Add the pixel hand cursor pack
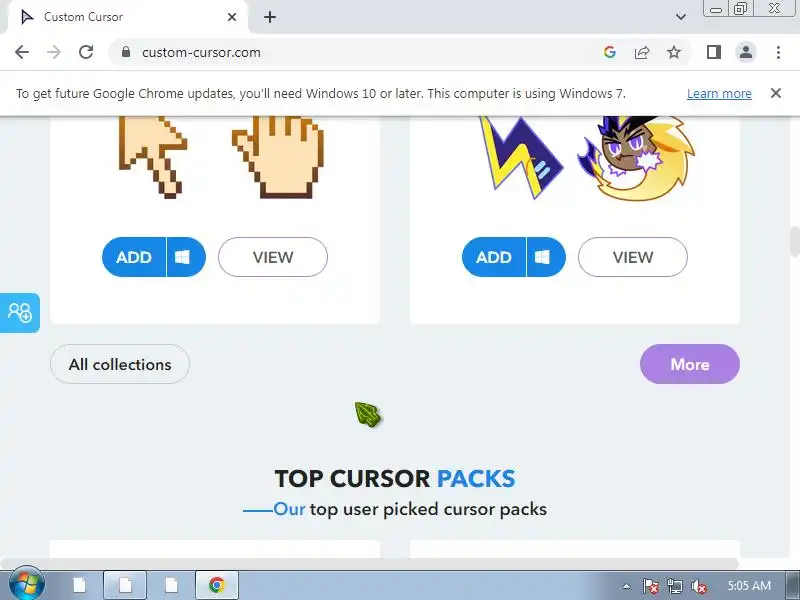This screenshot has width=800, height=600. [134, 257]
